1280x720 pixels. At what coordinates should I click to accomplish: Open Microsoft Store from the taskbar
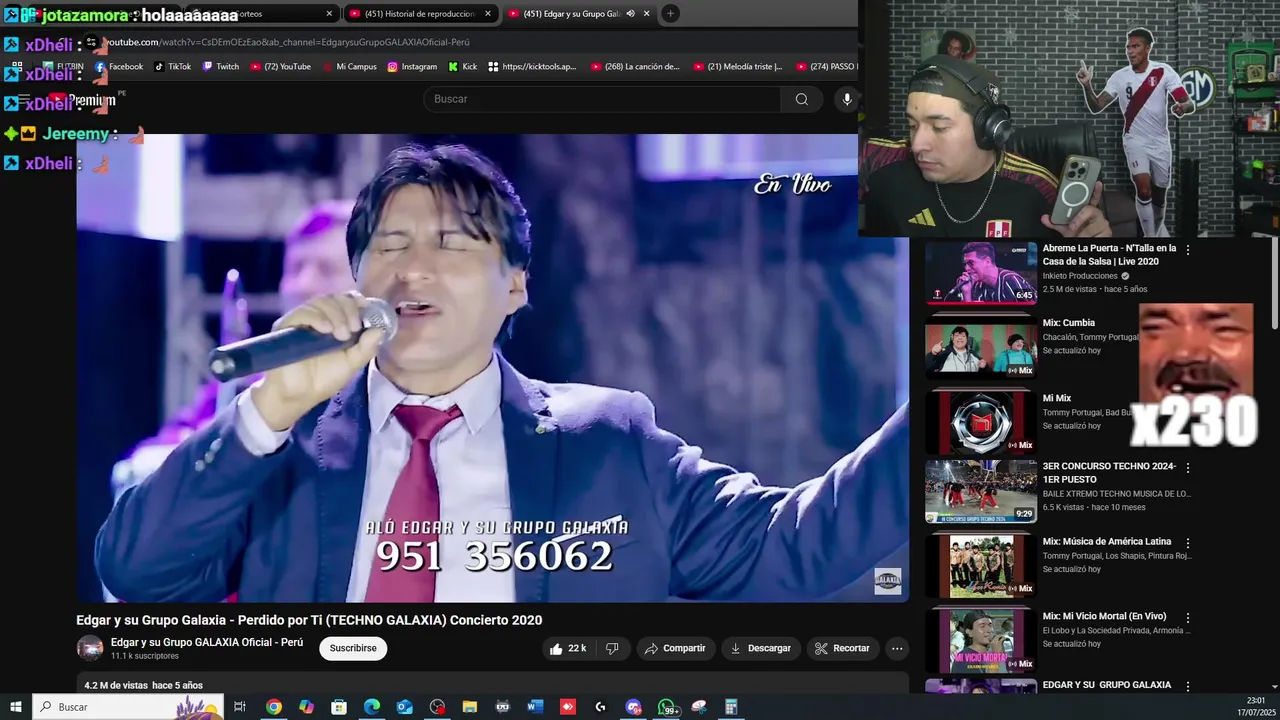click(339, 707)
